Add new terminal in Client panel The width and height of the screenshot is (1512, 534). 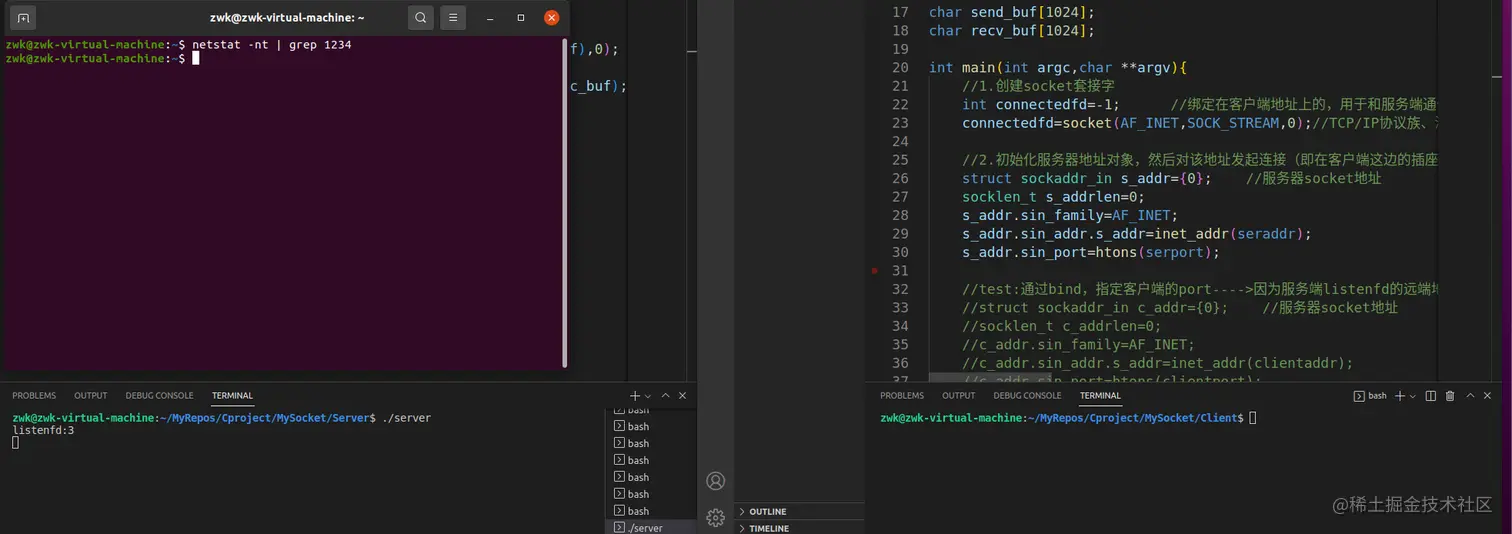coord(1401,396)
